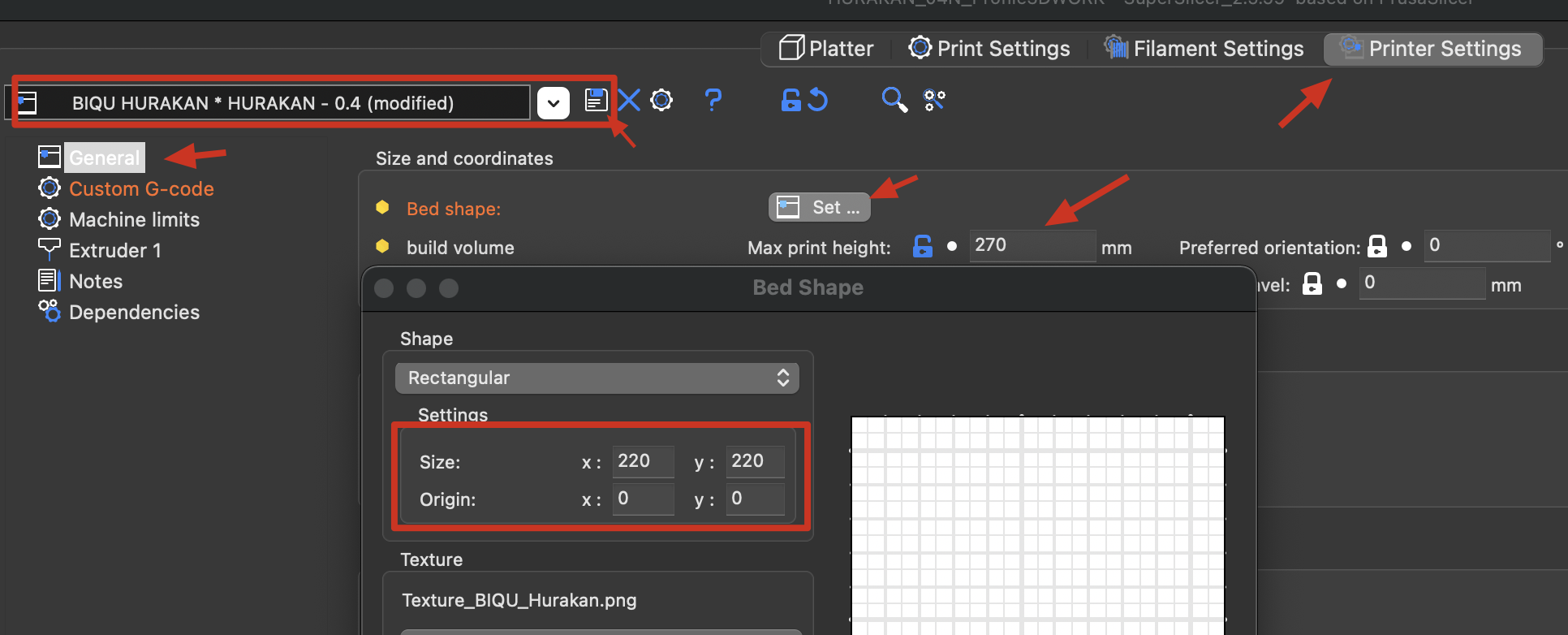
Task: Click the save preset floppy disk icon
Action: pyautogui.click(x=596, y=101)
